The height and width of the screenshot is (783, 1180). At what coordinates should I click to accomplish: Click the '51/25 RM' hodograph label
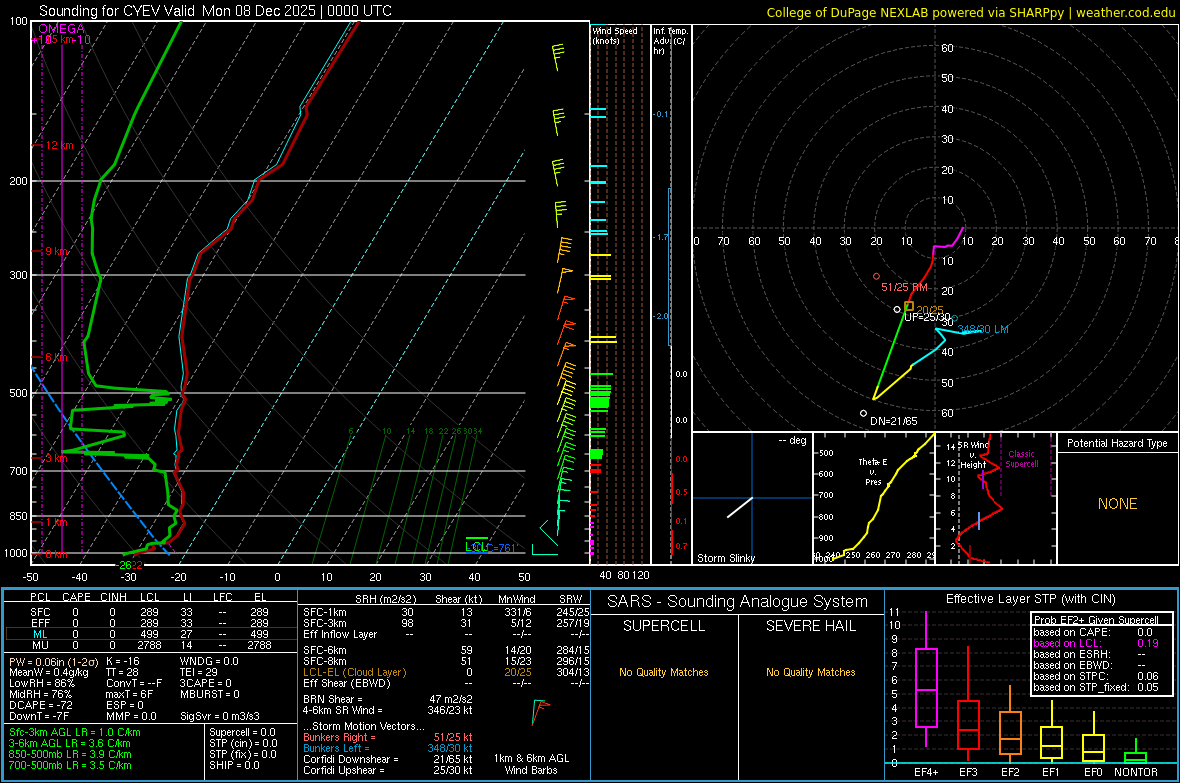pos(905,287)
